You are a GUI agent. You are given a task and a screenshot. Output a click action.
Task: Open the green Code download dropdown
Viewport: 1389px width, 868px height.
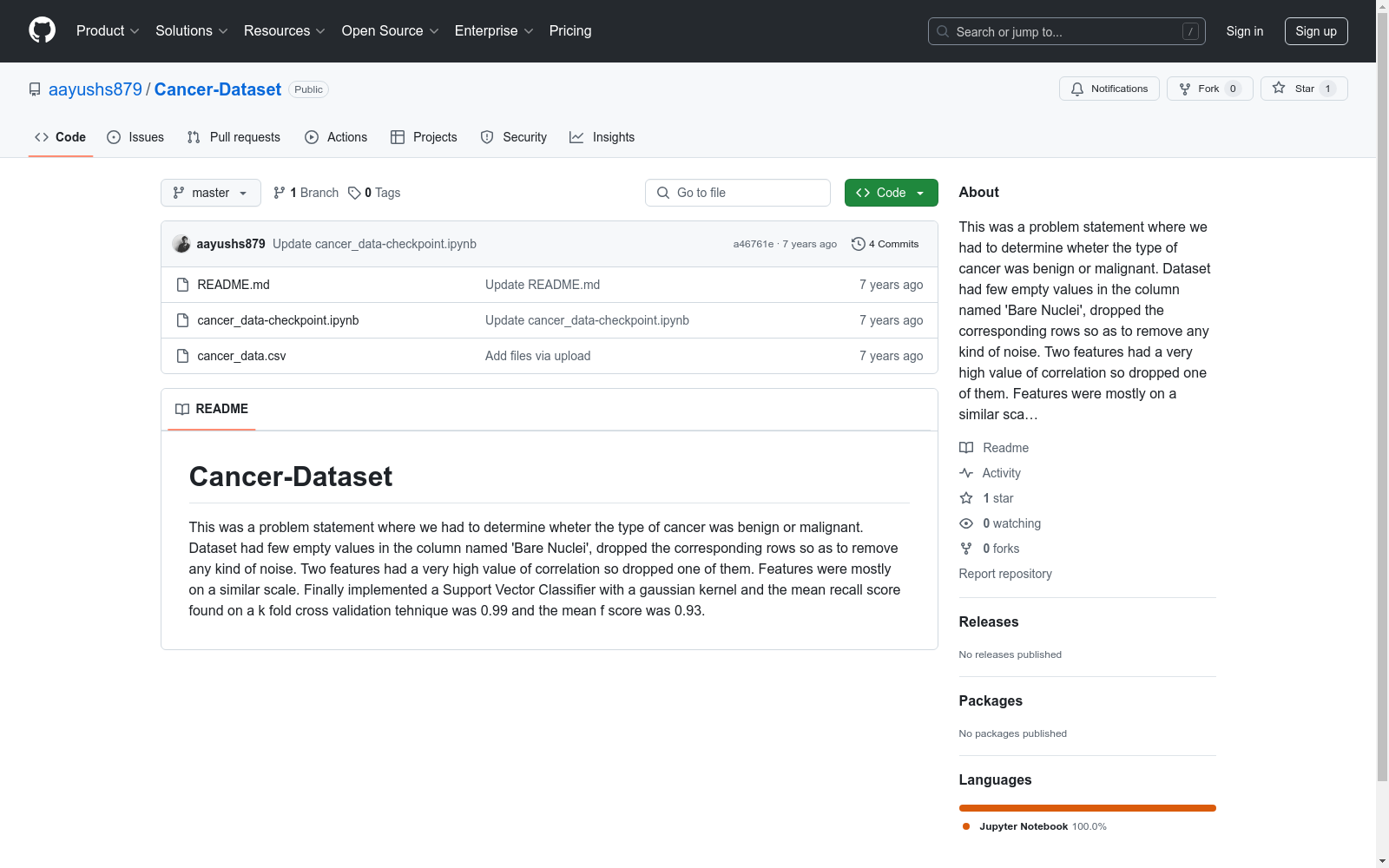tap(892, 193)
